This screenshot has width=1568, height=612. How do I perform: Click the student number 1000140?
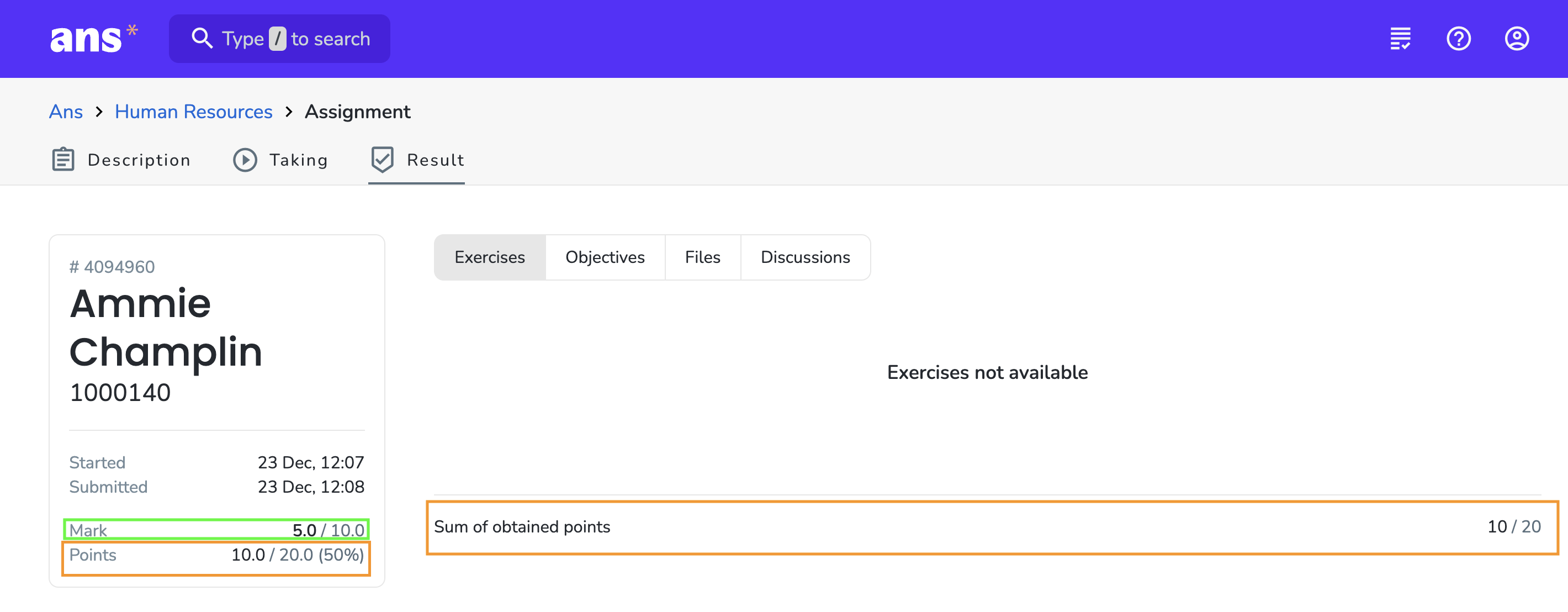pos(120,392)
